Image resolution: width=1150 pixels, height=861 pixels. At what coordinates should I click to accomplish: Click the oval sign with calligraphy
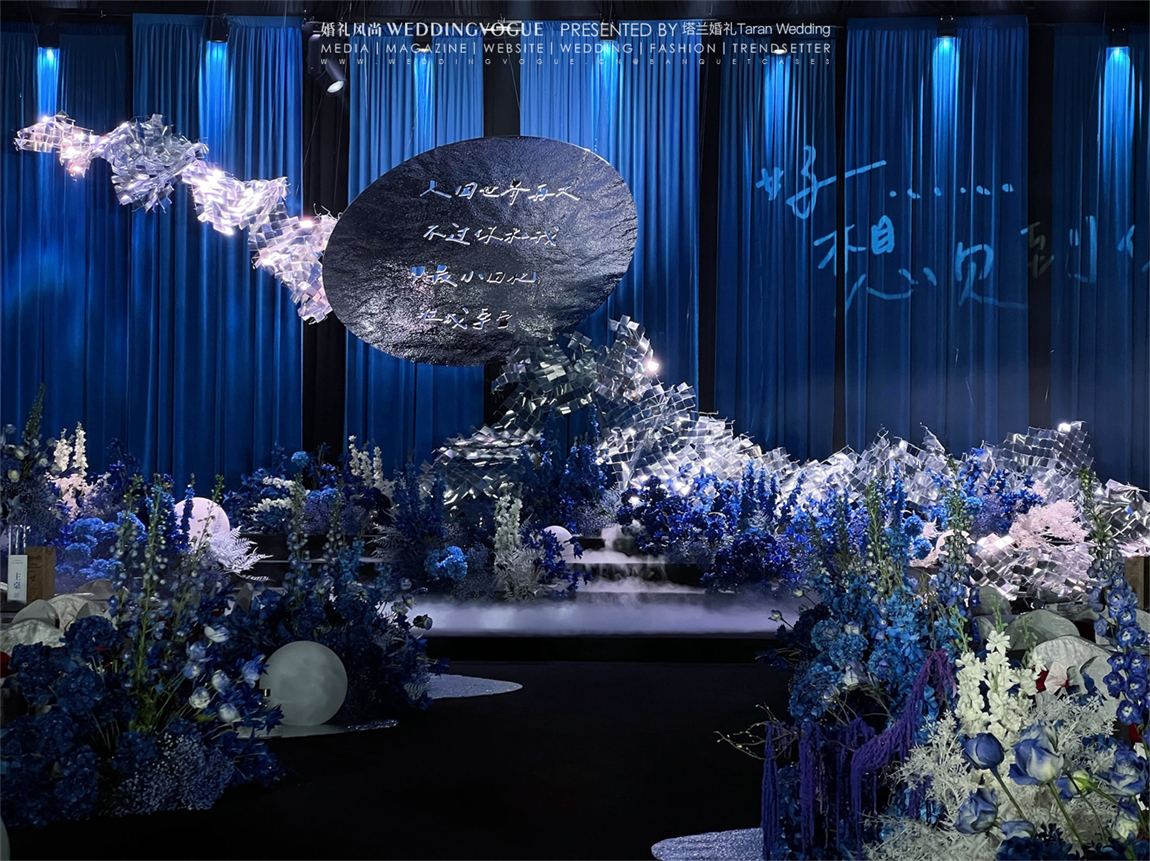(479, 248)
